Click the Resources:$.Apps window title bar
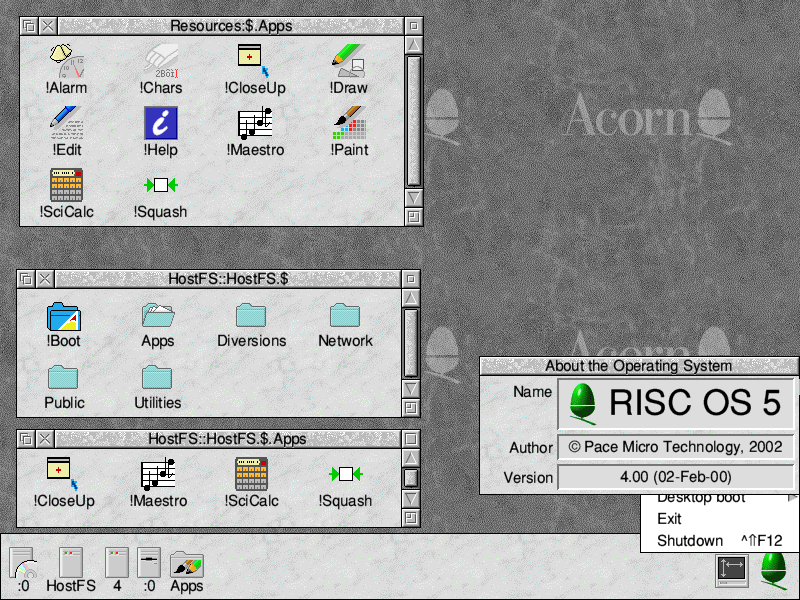The width and height of the screenshot is (800, 600). click(x=231, y=26)
